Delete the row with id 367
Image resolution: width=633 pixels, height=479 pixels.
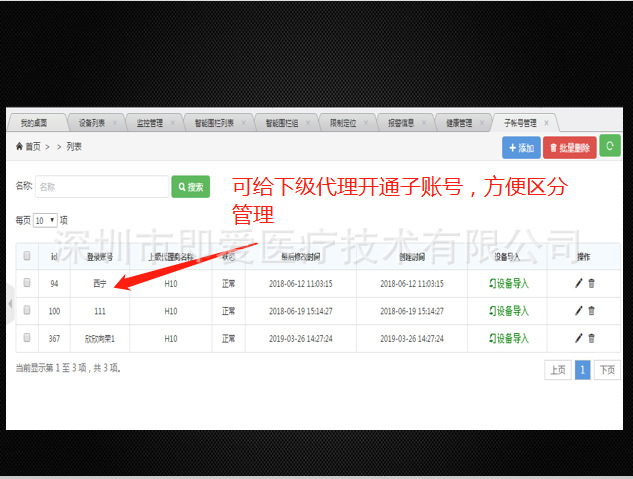pyautogui.click(x=591, y=338)
